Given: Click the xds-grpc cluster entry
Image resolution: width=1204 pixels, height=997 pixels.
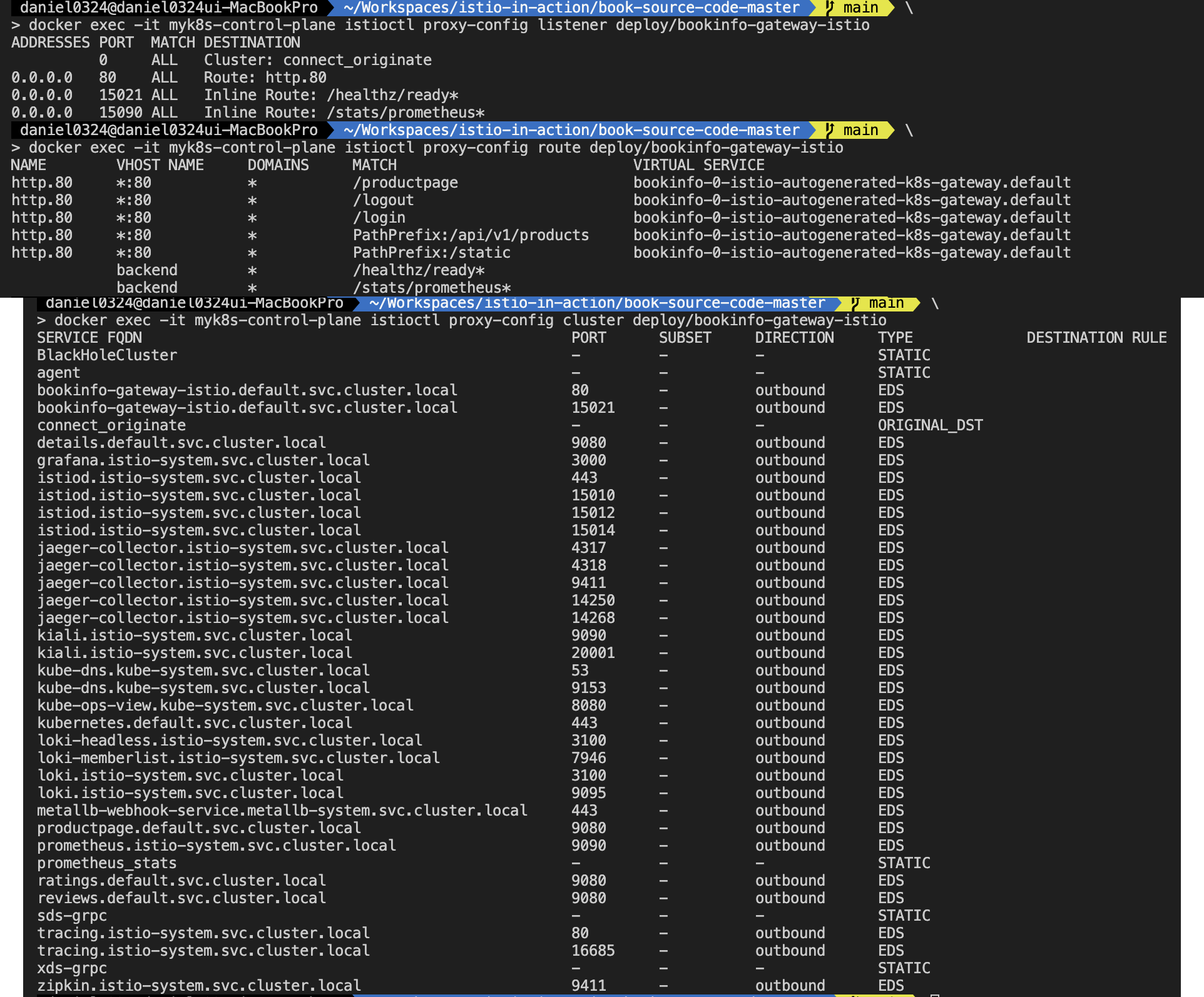Looking at the screenshot, I should pos(72,968).
